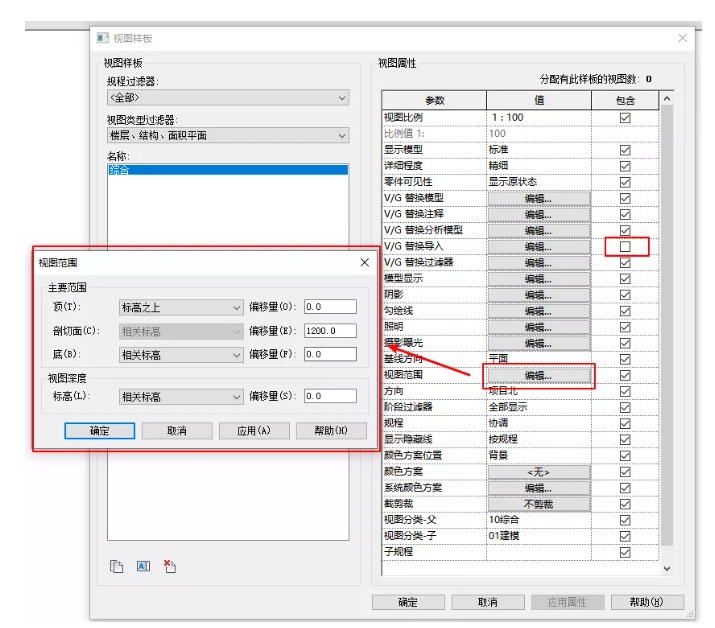
Task: Click the 偏移量(F) bottom offset field
Action: click(x=330, y=354)
